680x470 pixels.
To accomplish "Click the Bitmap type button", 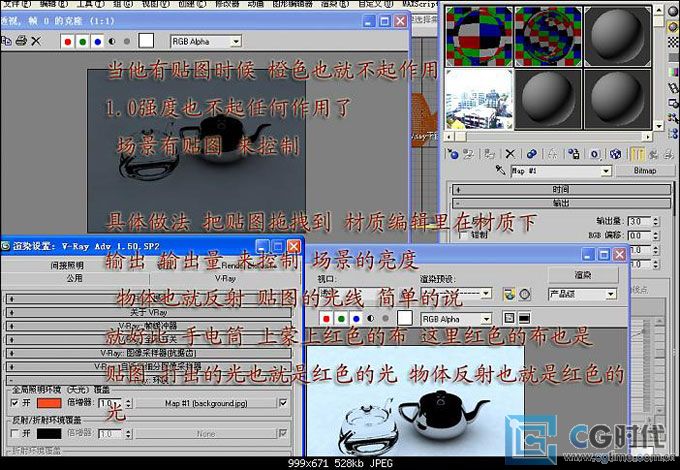I will (x=645, y=171).
